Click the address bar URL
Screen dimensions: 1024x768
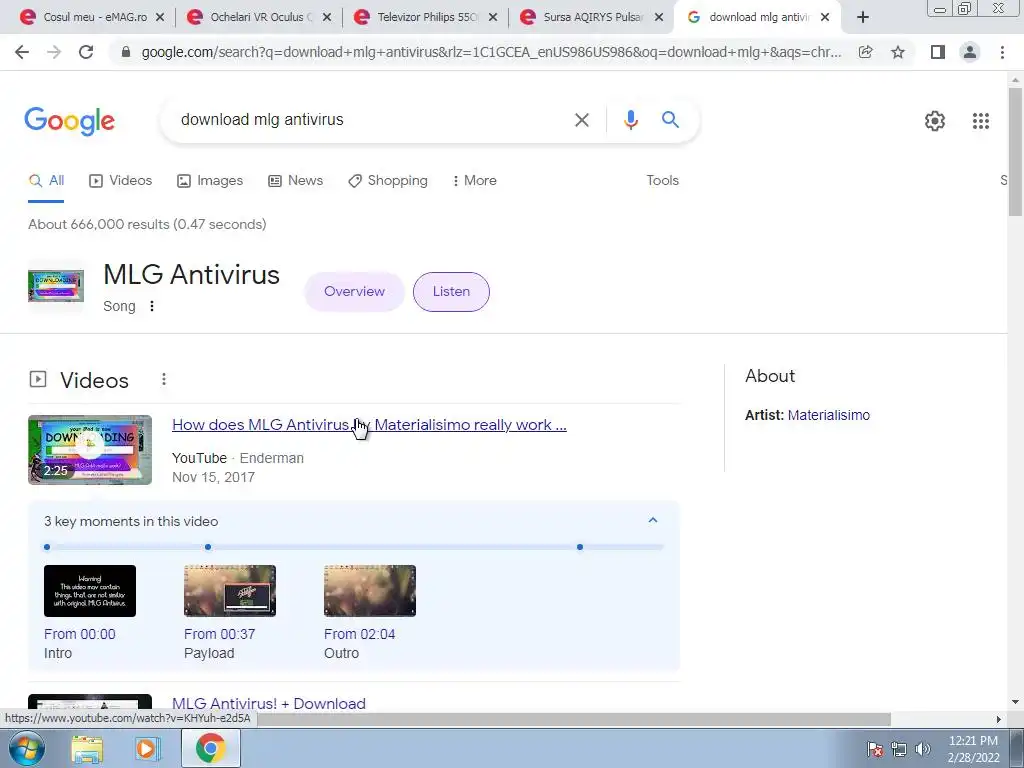click(491, 52)
